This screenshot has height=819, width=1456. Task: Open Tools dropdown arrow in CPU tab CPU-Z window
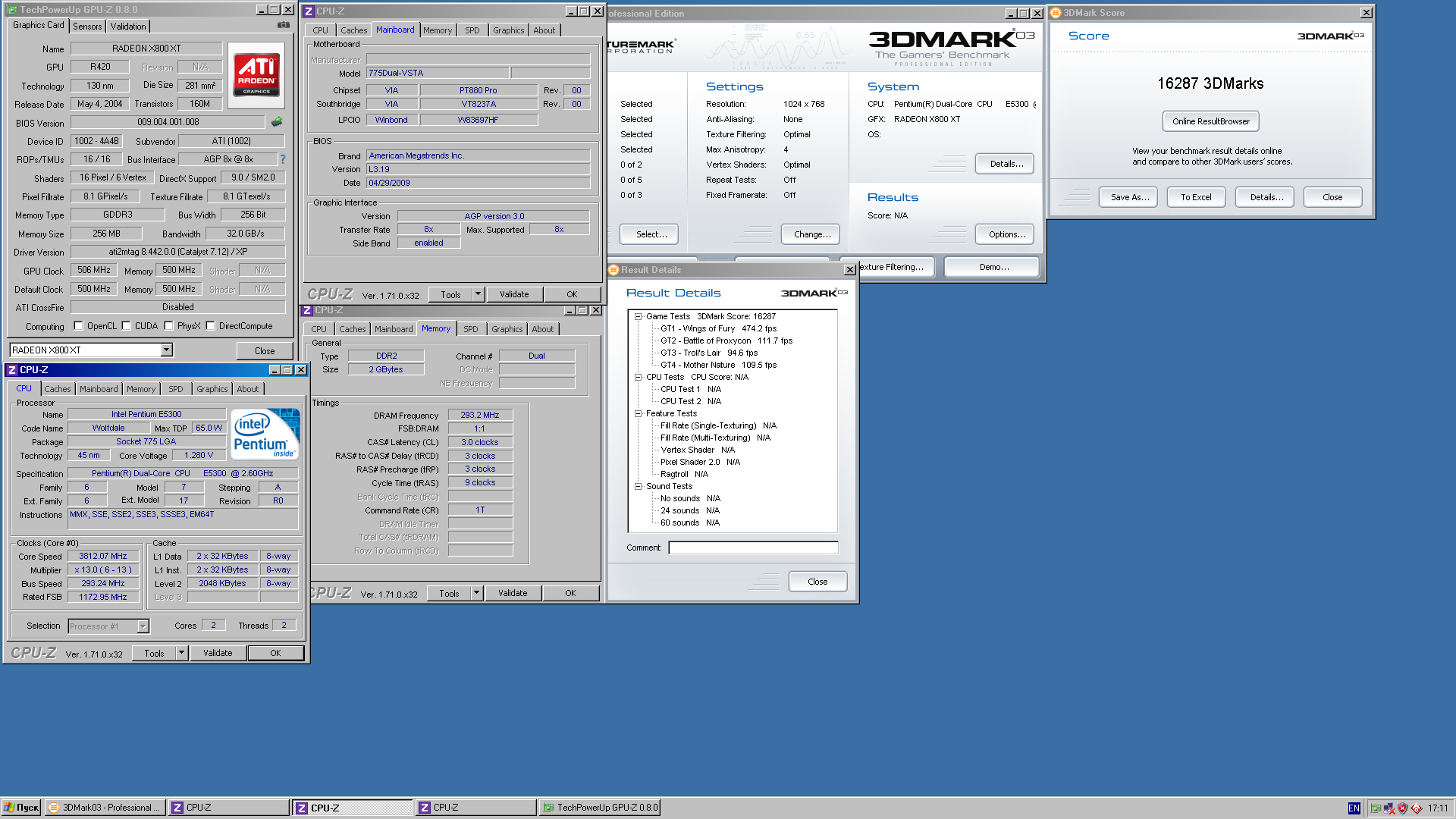[181, 653]
